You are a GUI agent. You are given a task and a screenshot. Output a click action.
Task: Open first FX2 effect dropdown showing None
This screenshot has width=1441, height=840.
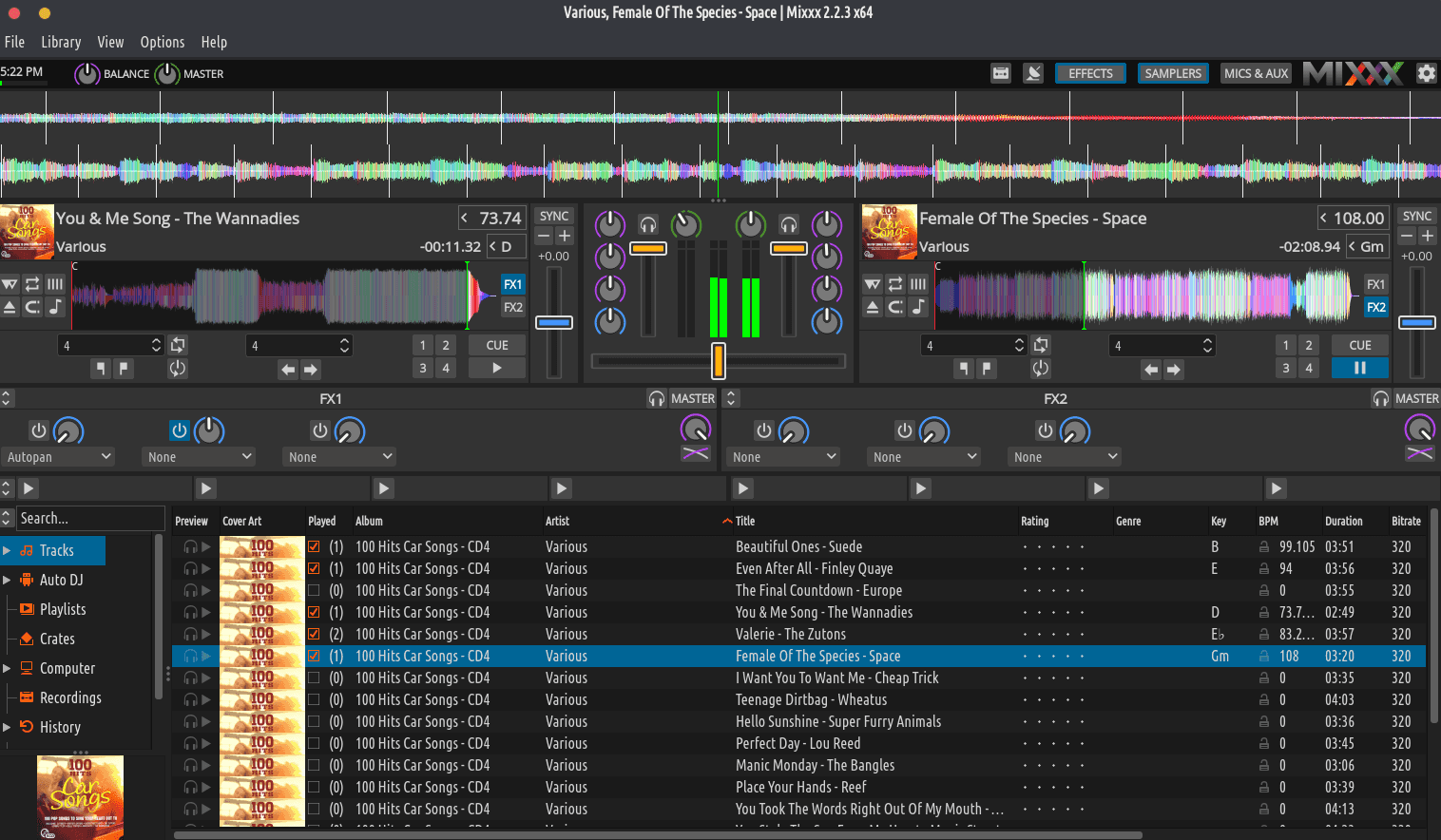coord(783,457)
